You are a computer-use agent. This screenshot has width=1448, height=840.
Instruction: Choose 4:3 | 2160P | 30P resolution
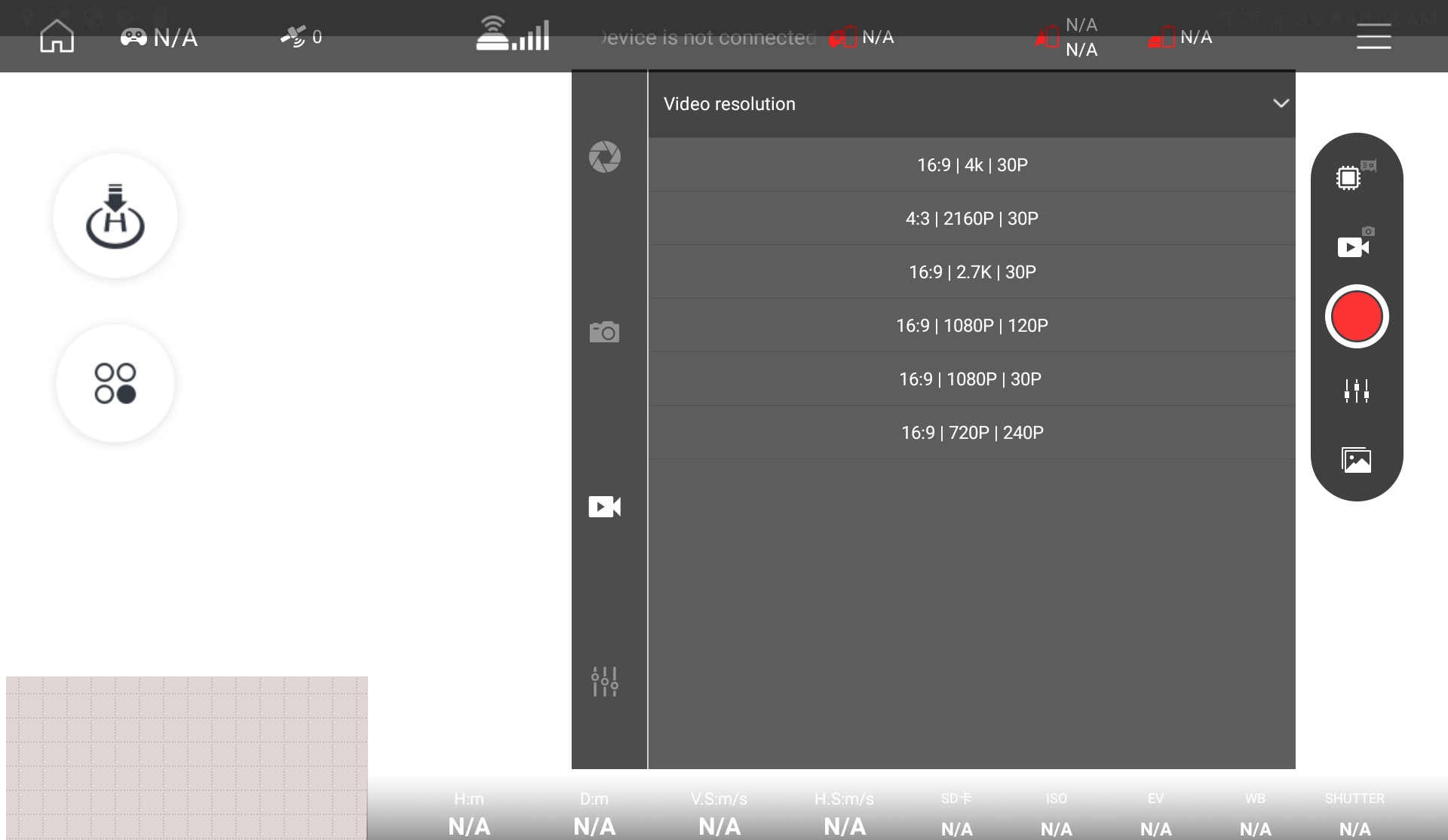pos(972,219)
